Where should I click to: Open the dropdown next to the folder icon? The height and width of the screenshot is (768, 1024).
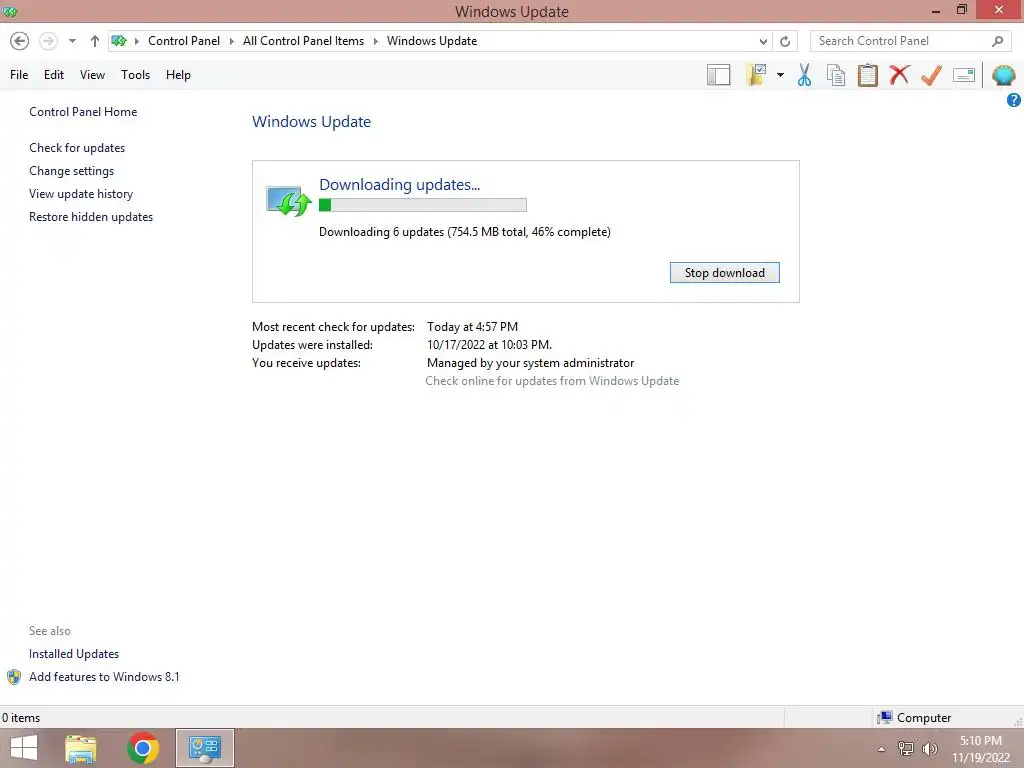point(780,75)
